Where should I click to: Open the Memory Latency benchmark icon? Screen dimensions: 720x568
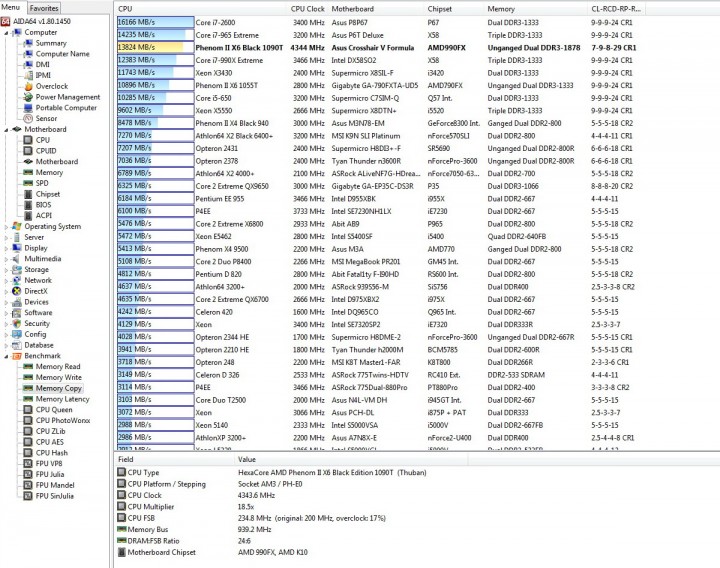pos(28,399)
